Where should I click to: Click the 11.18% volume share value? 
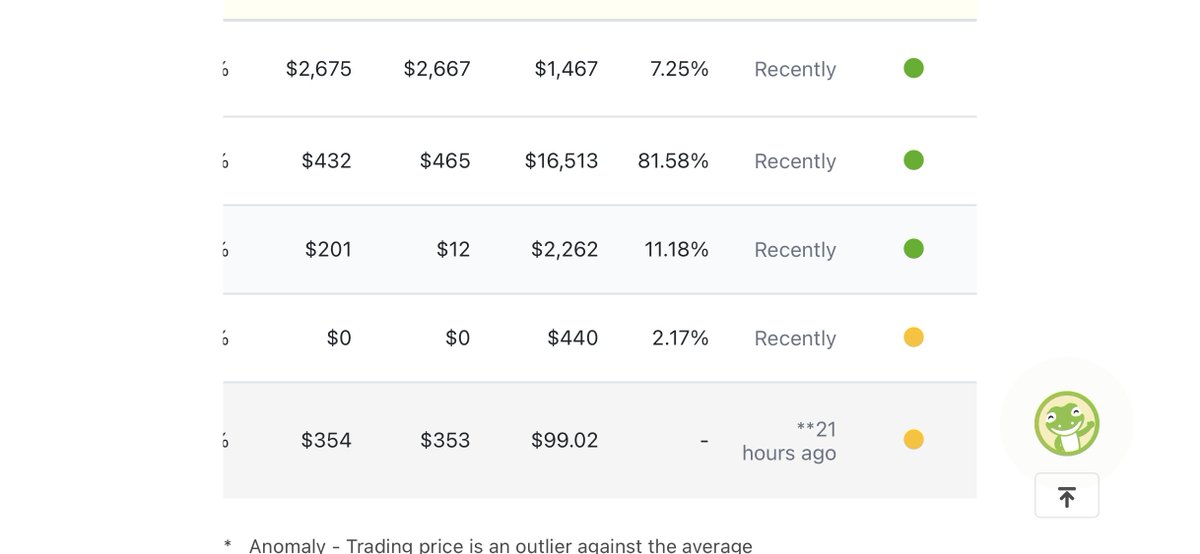pos(676,249)
